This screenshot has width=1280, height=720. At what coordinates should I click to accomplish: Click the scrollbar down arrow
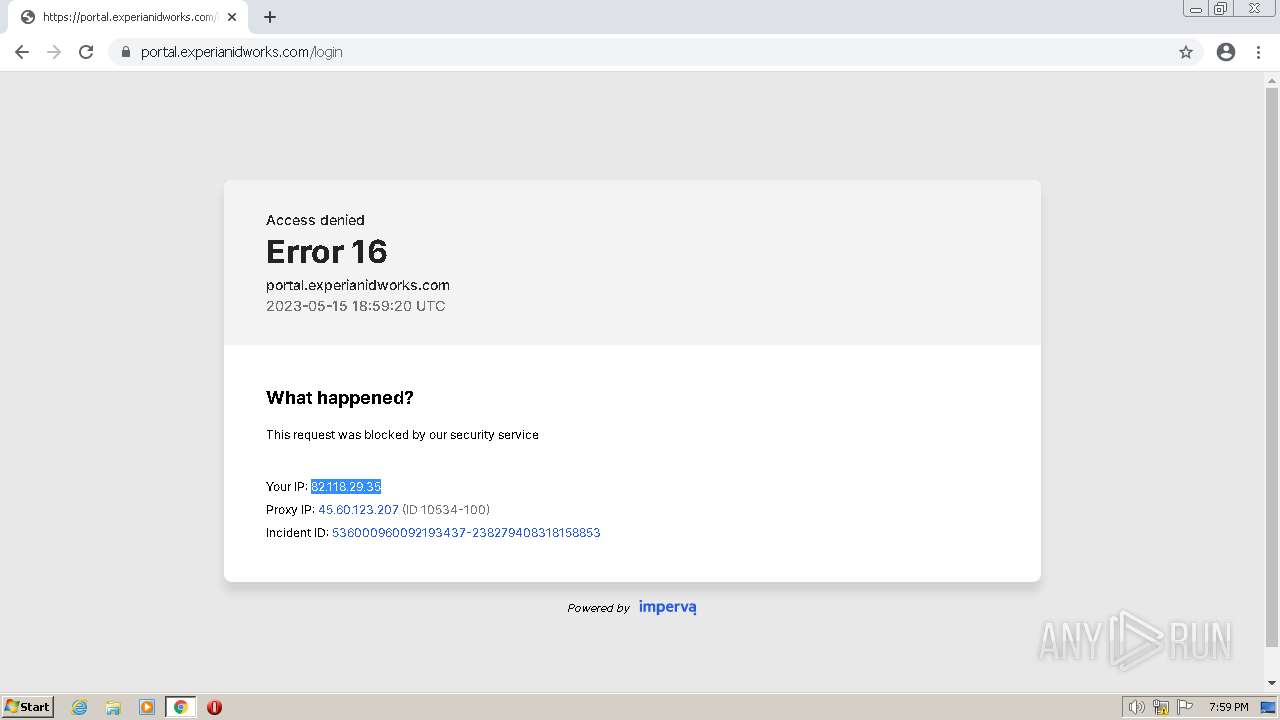click(1272, 683)
